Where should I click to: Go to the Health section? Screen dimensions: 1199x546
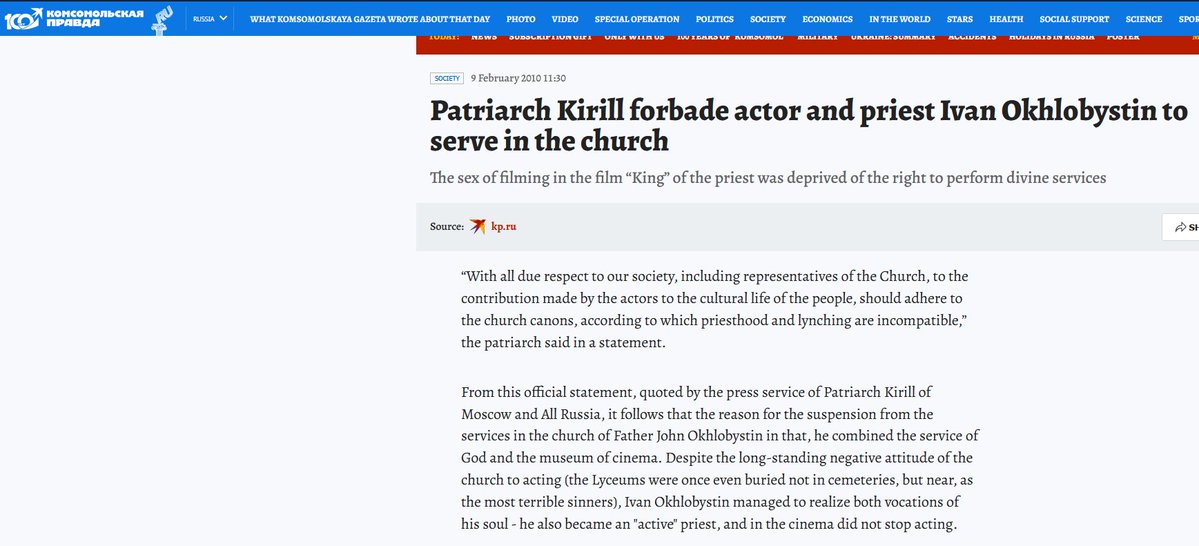pyautogui.click(x=1006, y=19)
